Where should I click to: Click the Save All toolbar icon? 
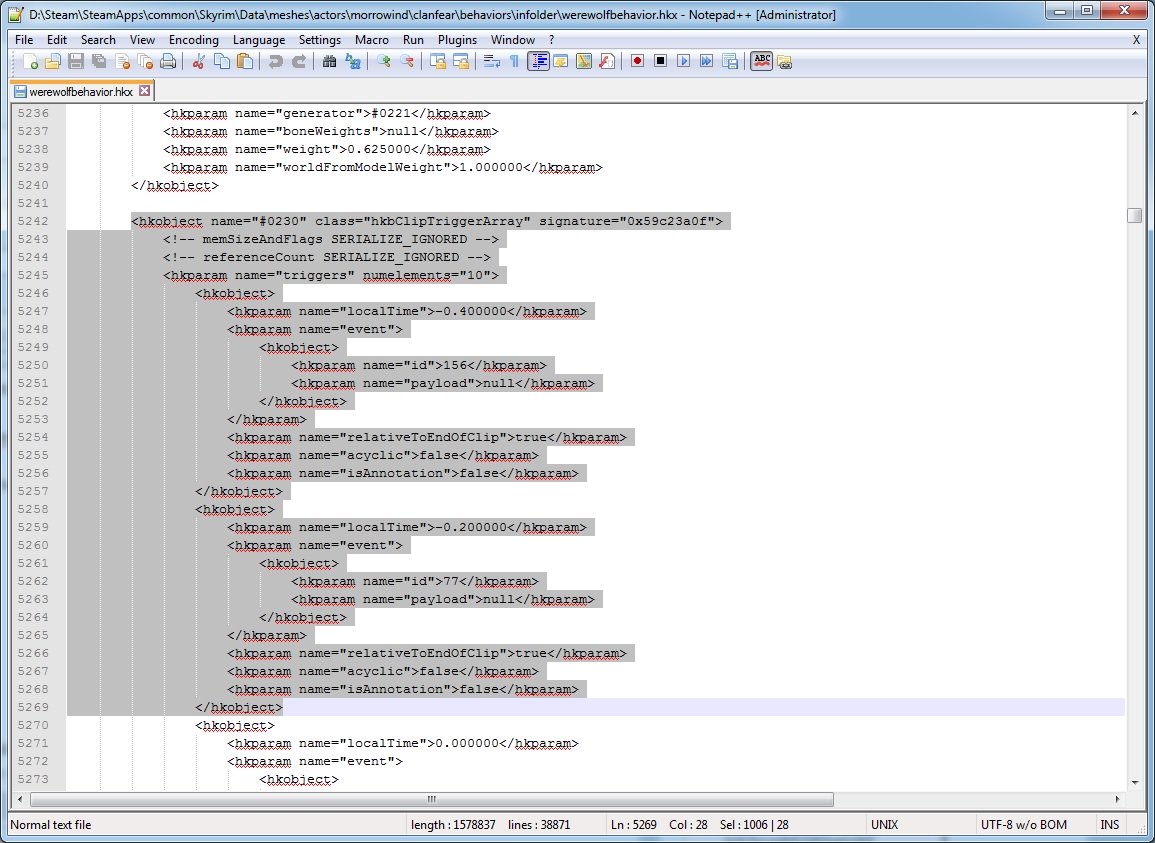[99, 62]
